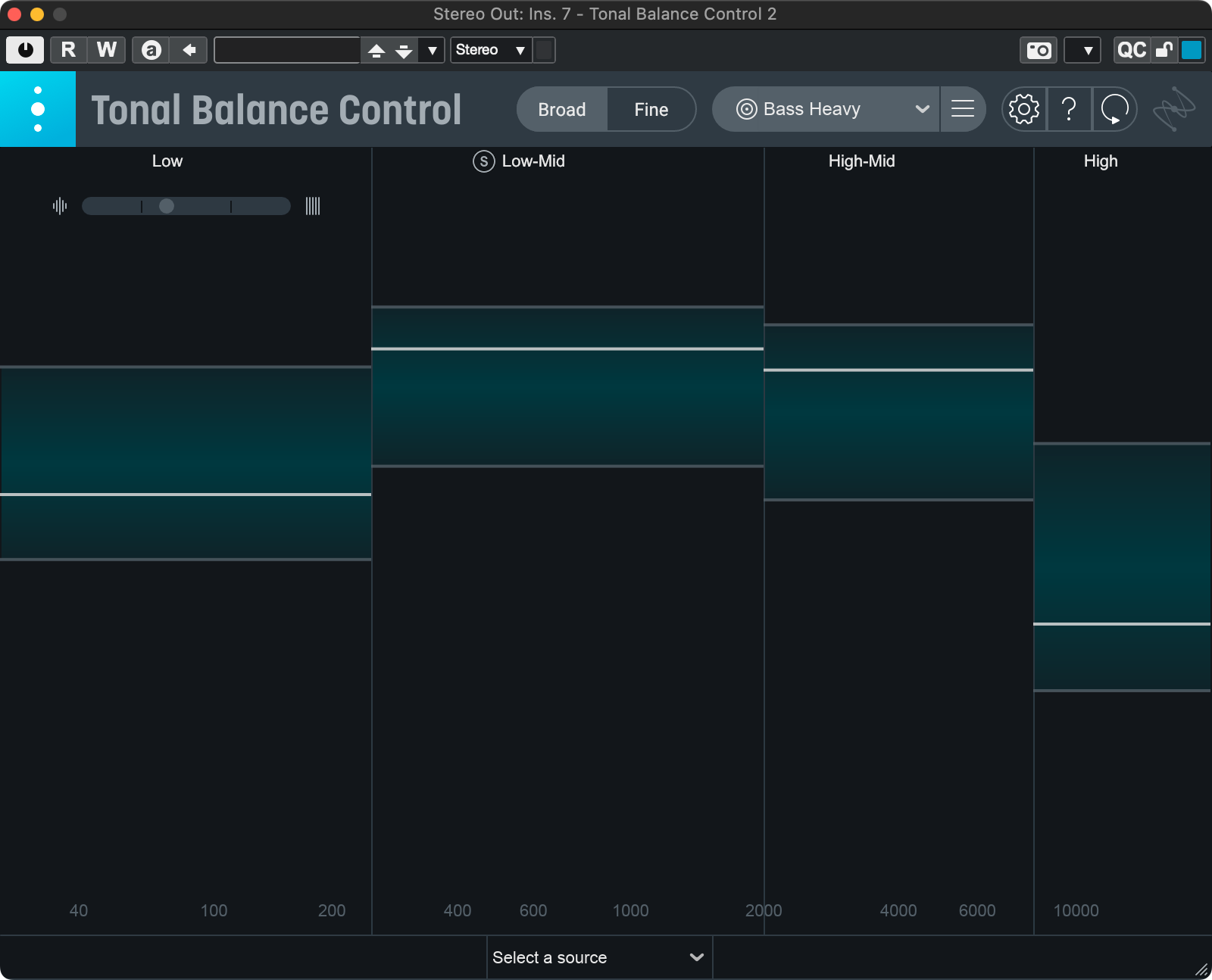
Task: Open settings with the gear icon
Action: click(1024, 109)
